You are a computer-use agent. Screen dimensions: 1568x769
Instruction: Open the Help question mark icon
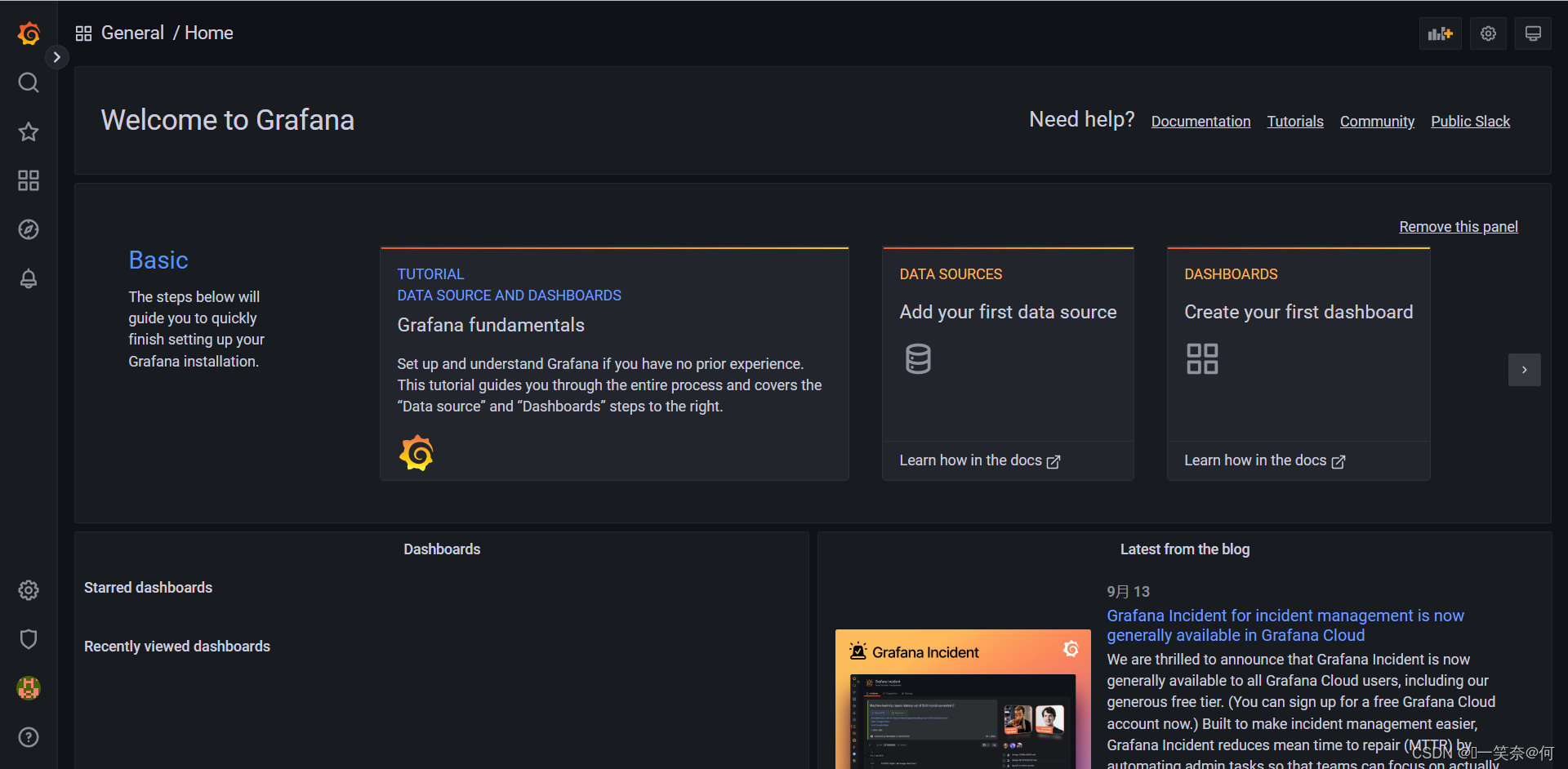click(x=29, y=737)
